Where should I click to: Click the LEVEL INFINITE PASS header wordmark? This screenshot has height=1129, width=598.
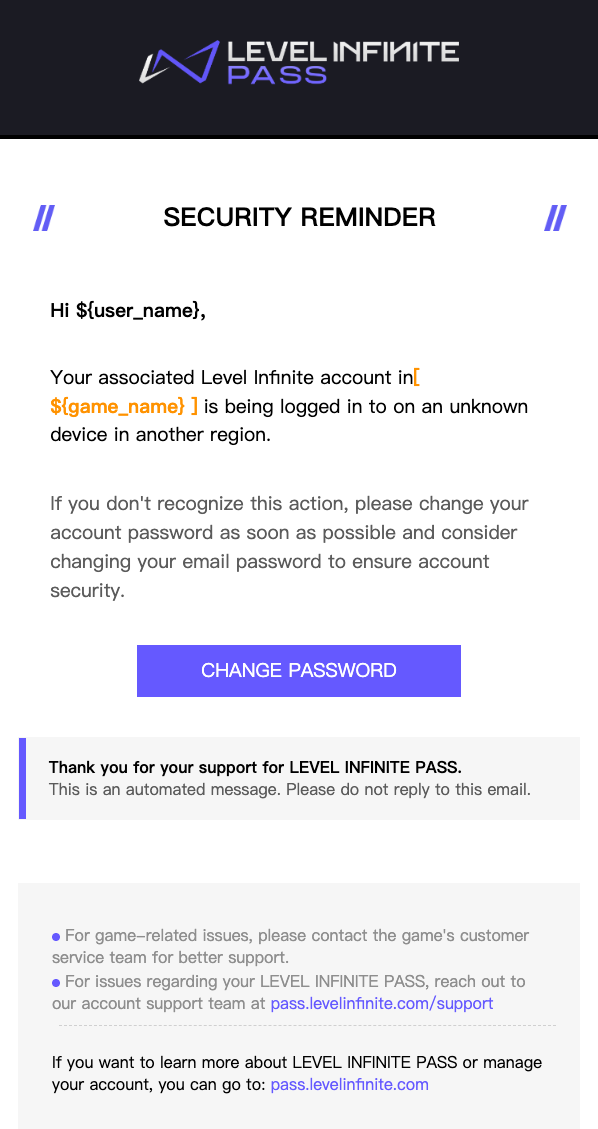tap(343, 62)
